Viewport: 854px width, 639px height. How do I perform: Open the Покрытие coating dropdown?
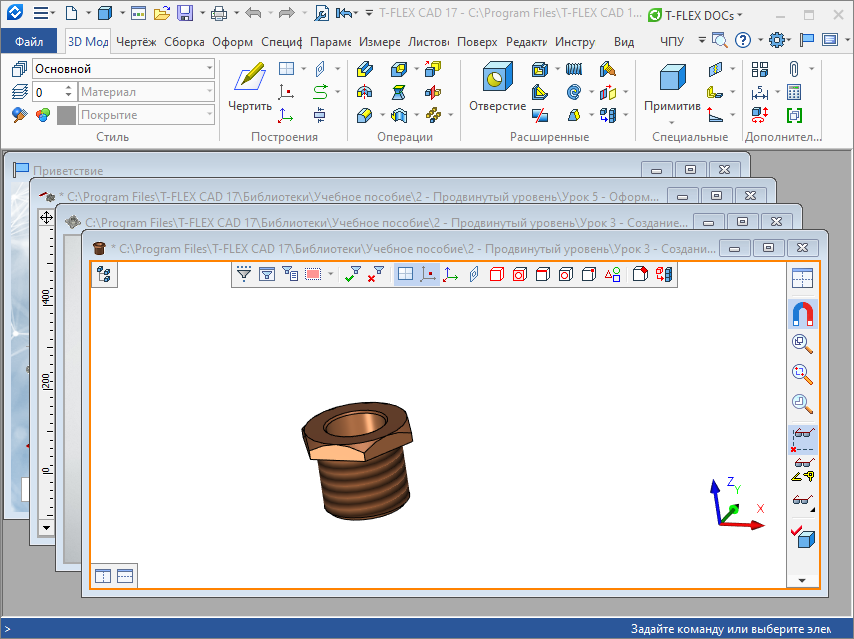(209, 115)
